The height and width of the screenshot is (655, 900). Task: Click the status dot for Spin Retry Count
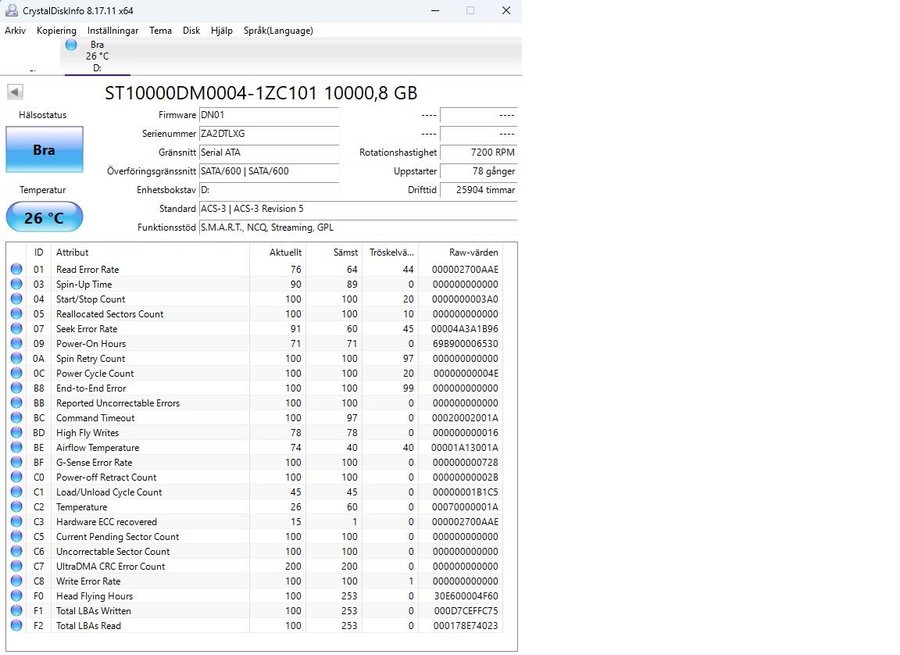(16, 359)
